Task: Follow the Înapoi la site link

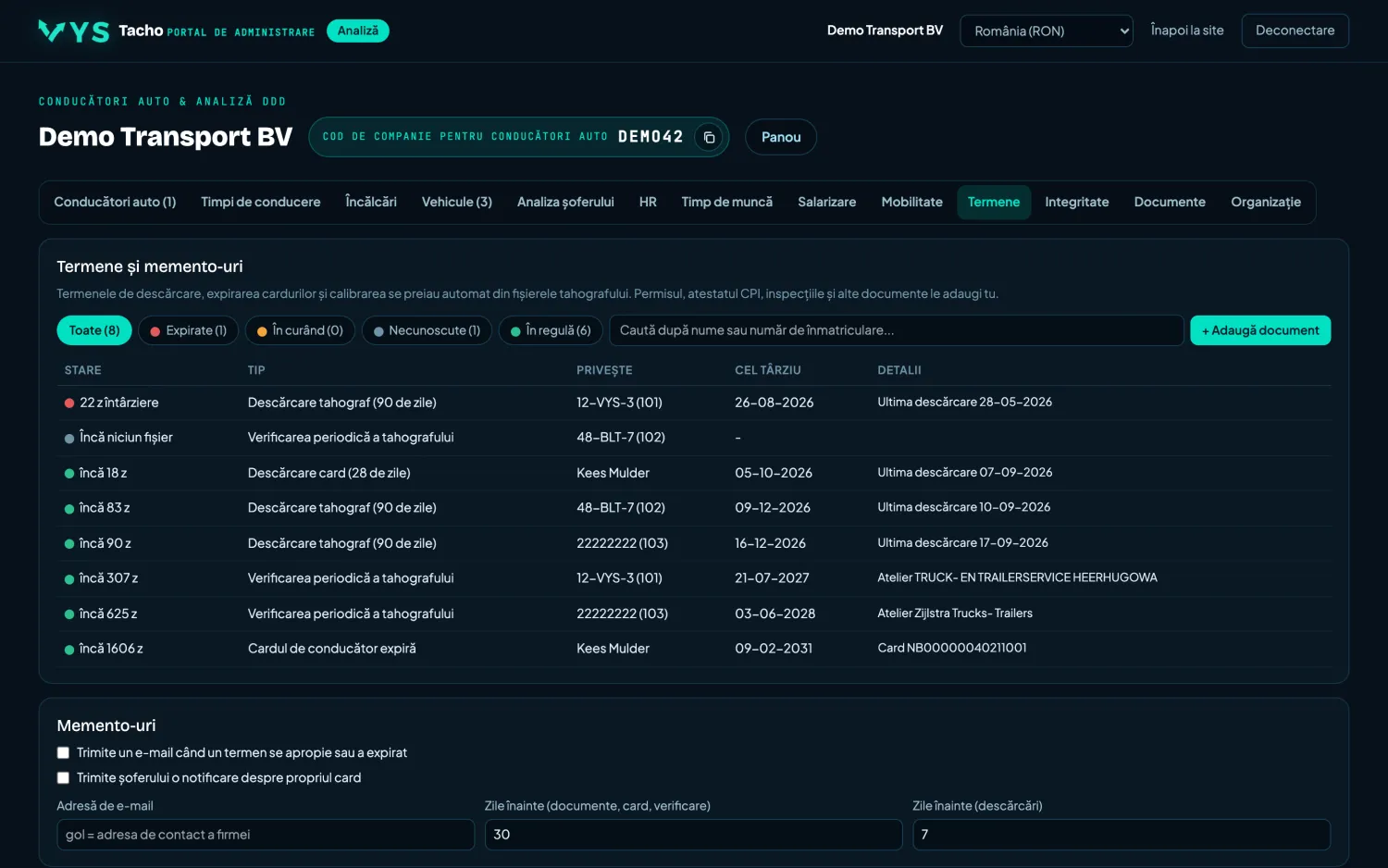Action: (1187, 31)
